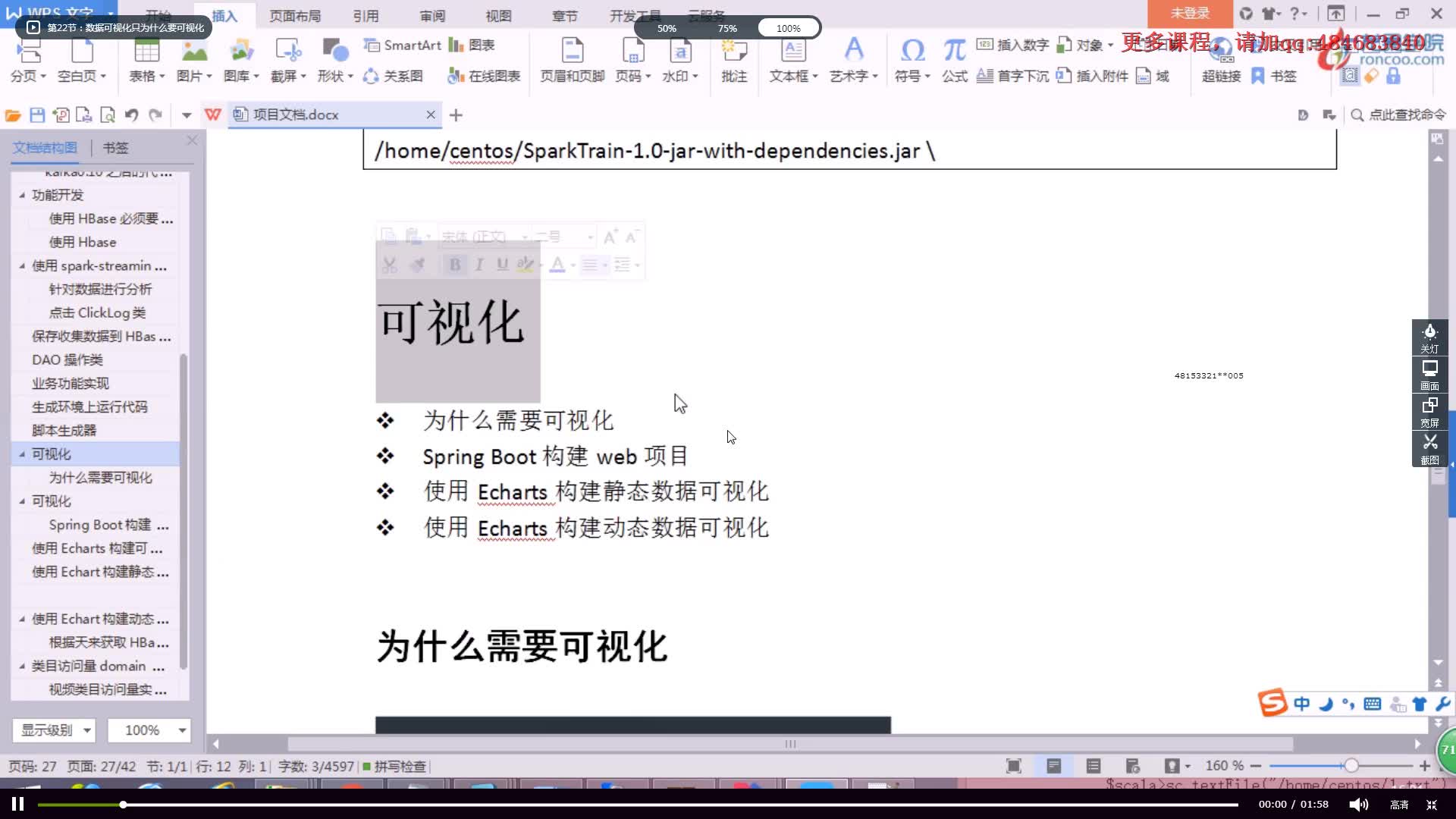Image resolution: width=1456 pixels, height=819 pixels.
Task: Open the 审阅 menu tab
Action: tap(433, 15)
